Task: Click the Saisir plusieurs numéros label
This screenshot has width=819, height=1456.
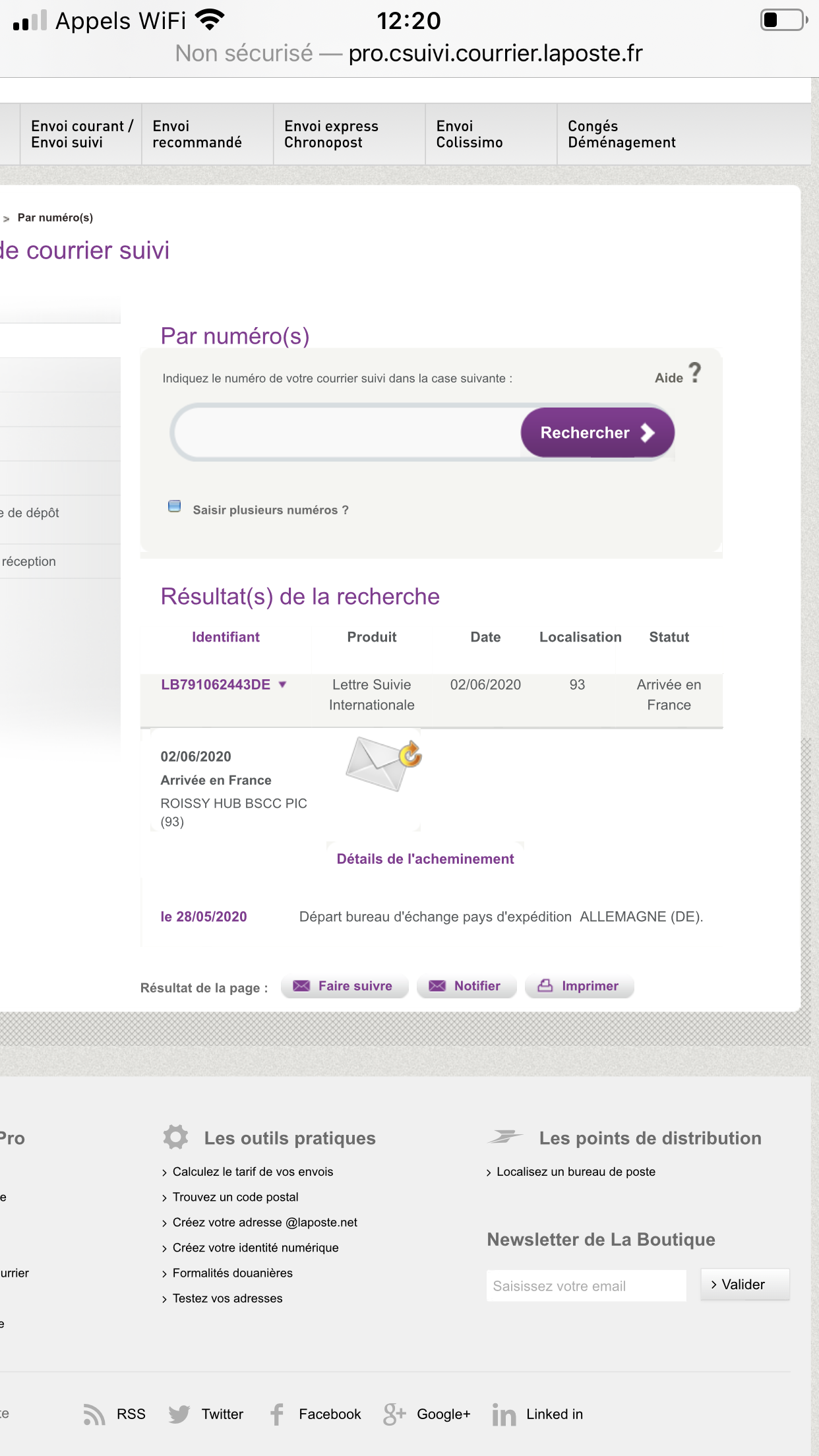Action: (x=270, y=510)
